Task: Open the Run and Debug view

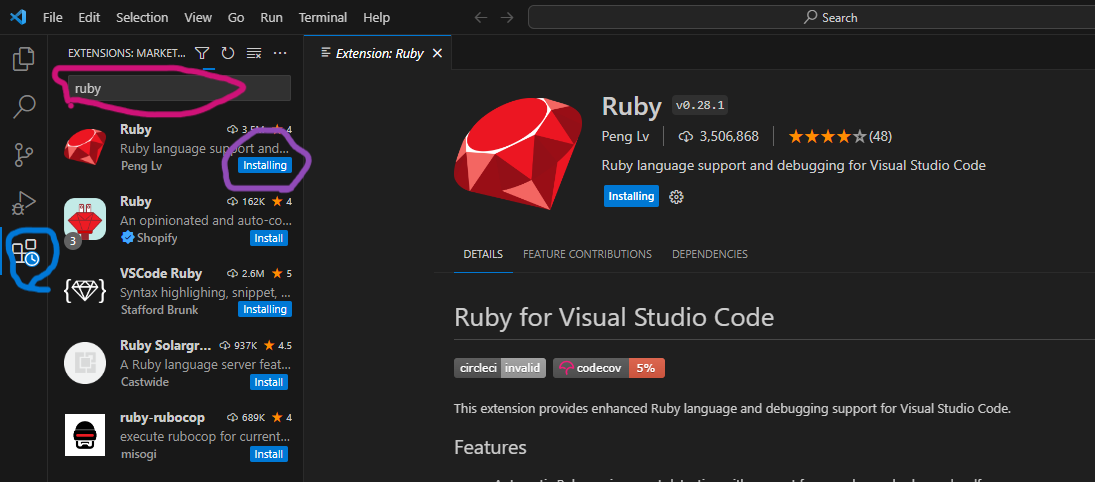Action: [24, 203]
